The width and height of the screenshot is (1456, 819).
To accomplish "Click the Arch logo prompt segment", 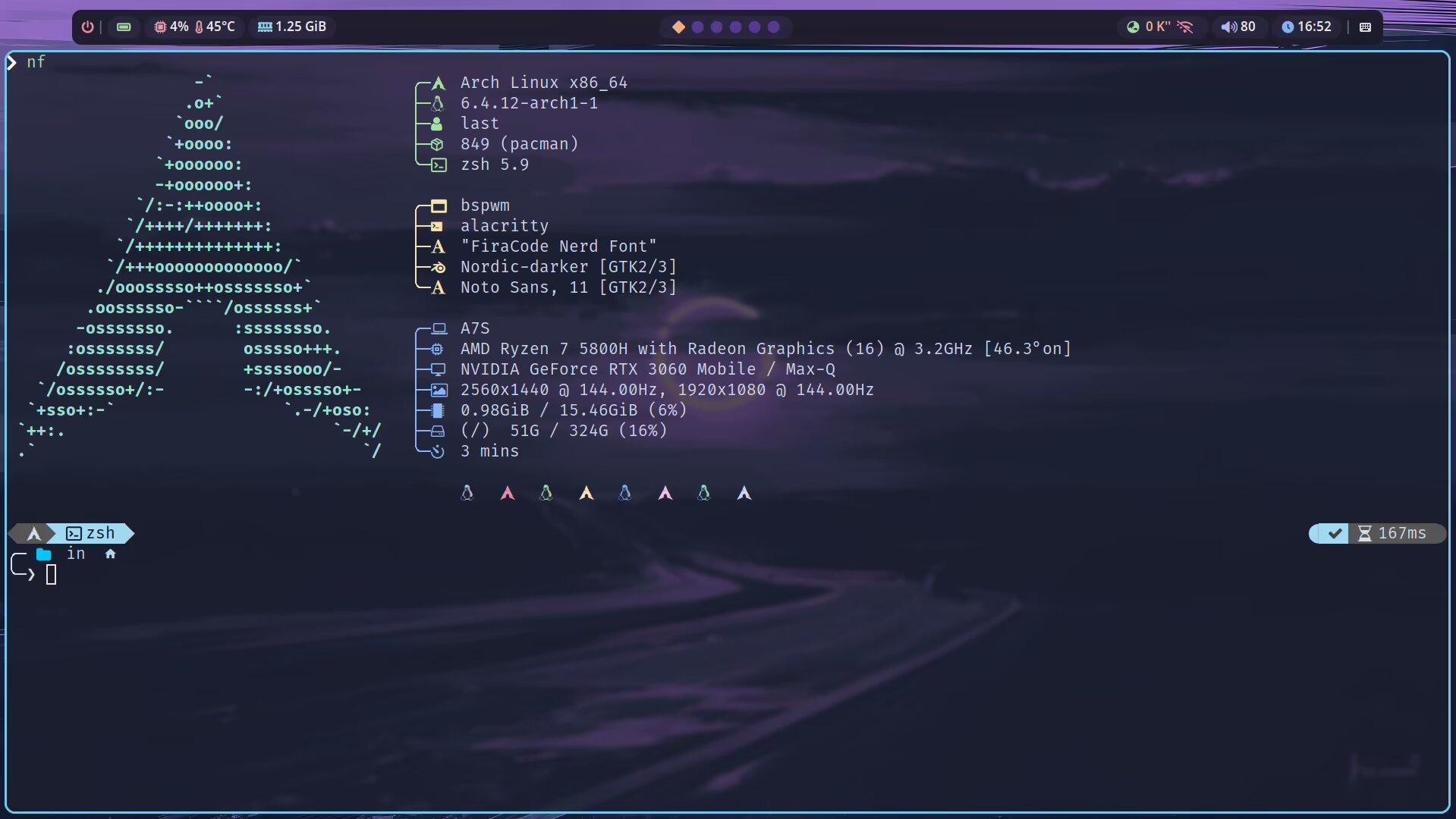I will [x=33, y=534].
